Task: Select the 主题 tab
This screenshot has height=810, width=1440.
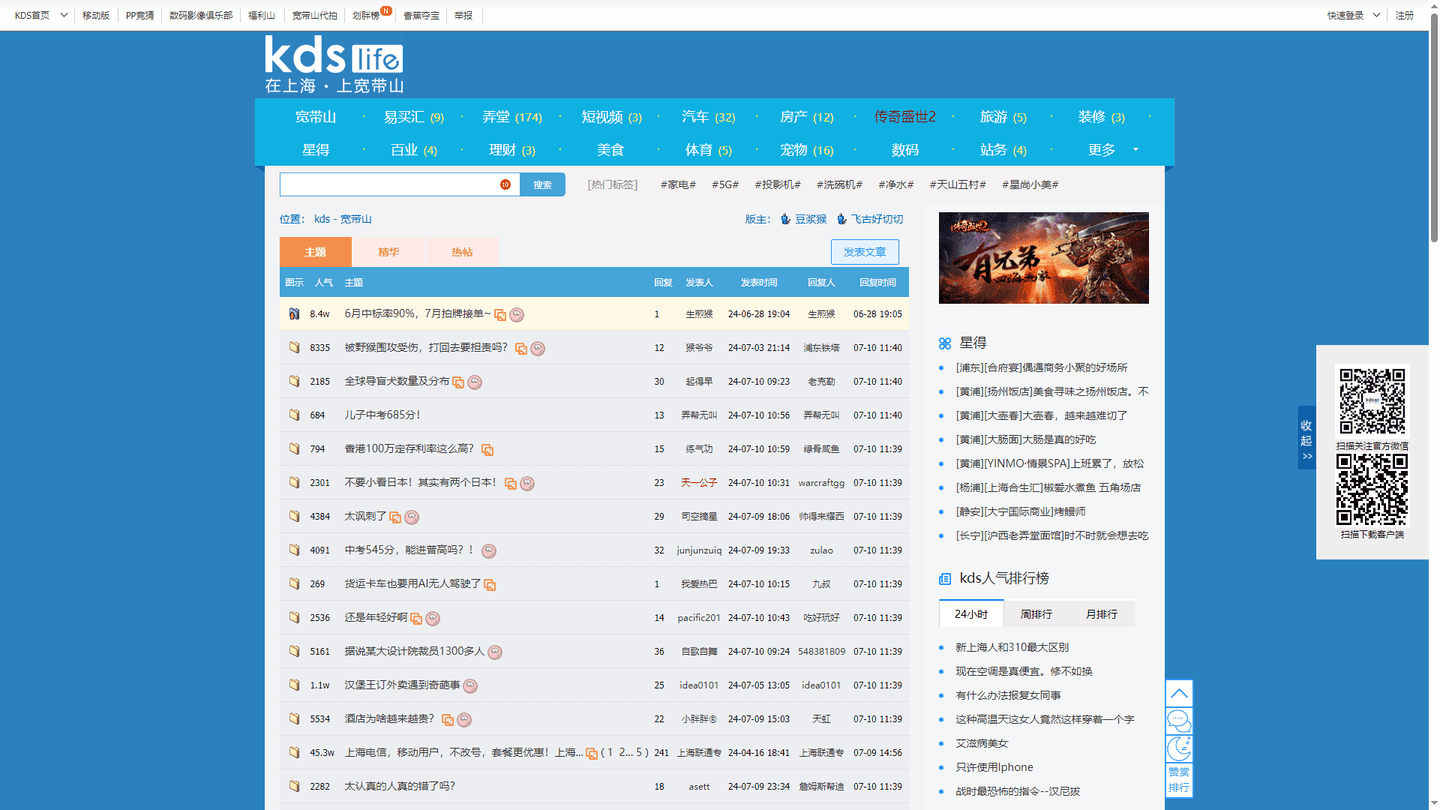Action: click(316, 252)
